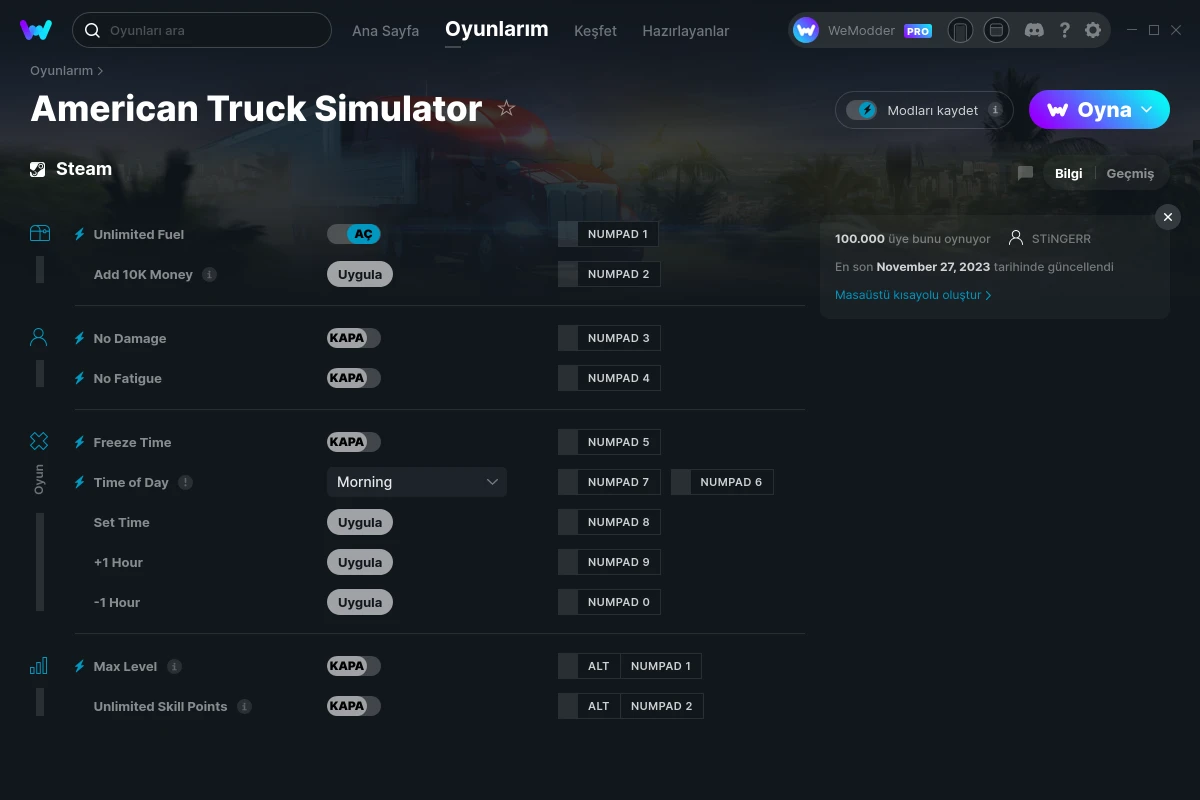Select the inventory category icon
Viewport: 1200px width, 800px height.
(x=39, y=234)
